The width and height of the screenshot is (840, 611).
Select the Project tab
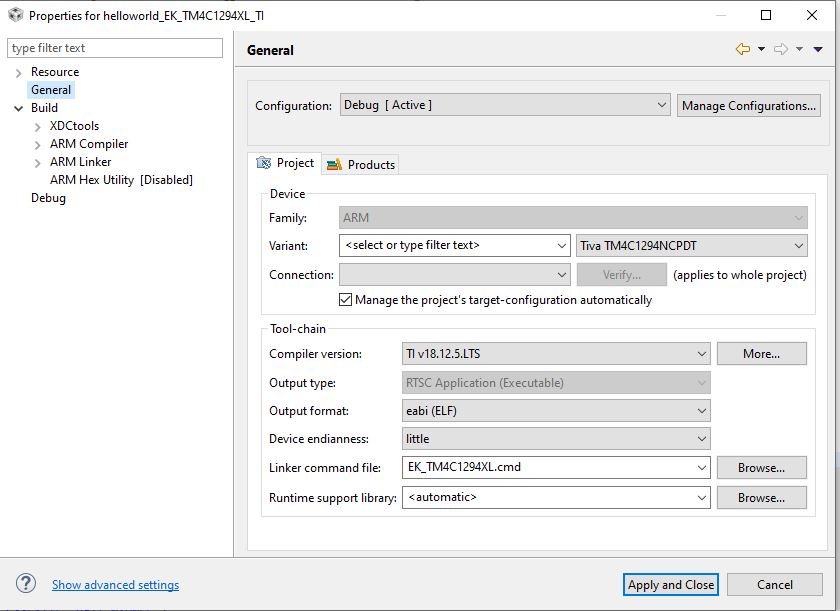coord(286,163)
